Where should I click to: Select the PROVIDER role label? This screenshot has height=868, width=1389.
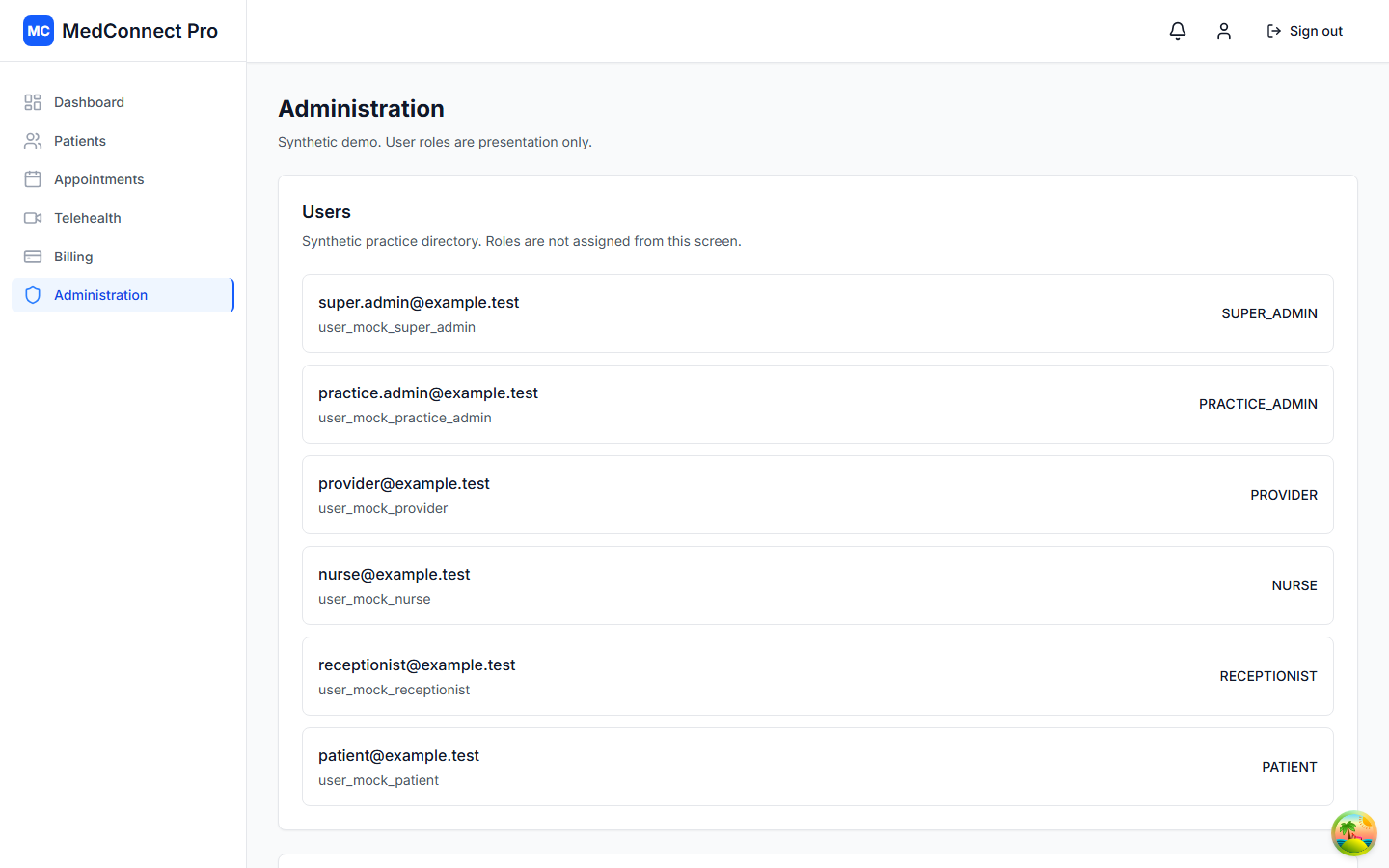pos(1284,495)
